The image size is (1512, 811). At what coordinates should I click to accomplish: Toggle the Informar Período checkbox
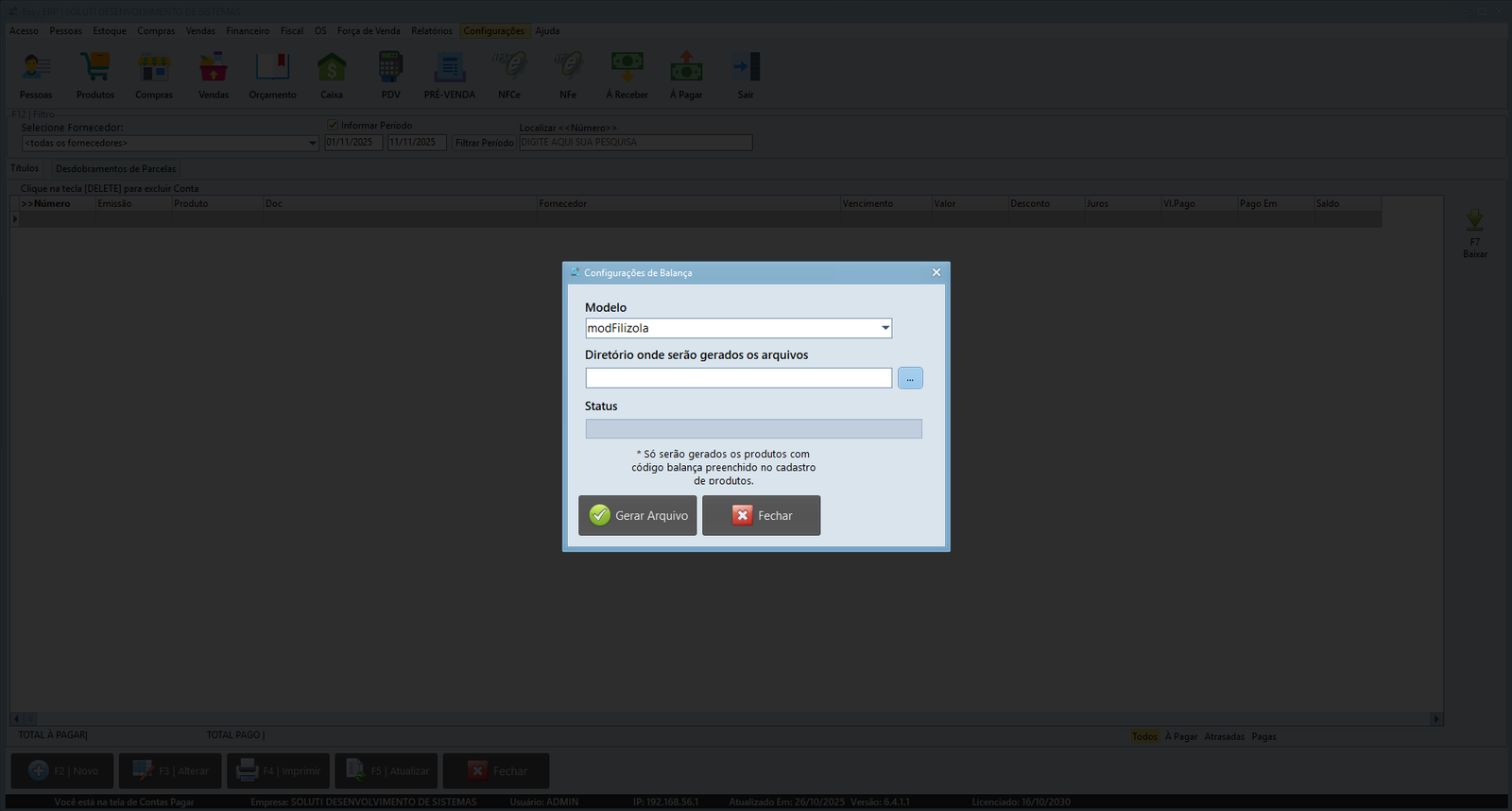[x=333, y=125]
